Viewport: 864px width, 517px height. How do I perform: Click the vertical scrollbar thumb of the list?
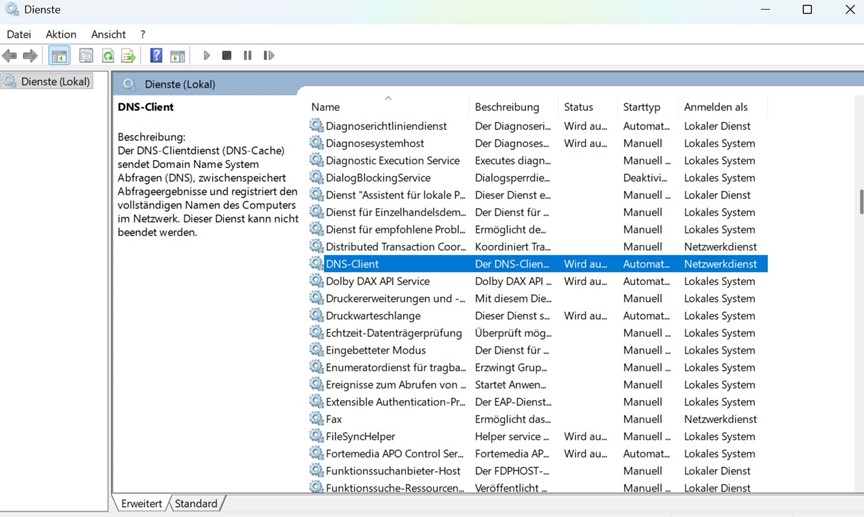(x=859, y=200)
